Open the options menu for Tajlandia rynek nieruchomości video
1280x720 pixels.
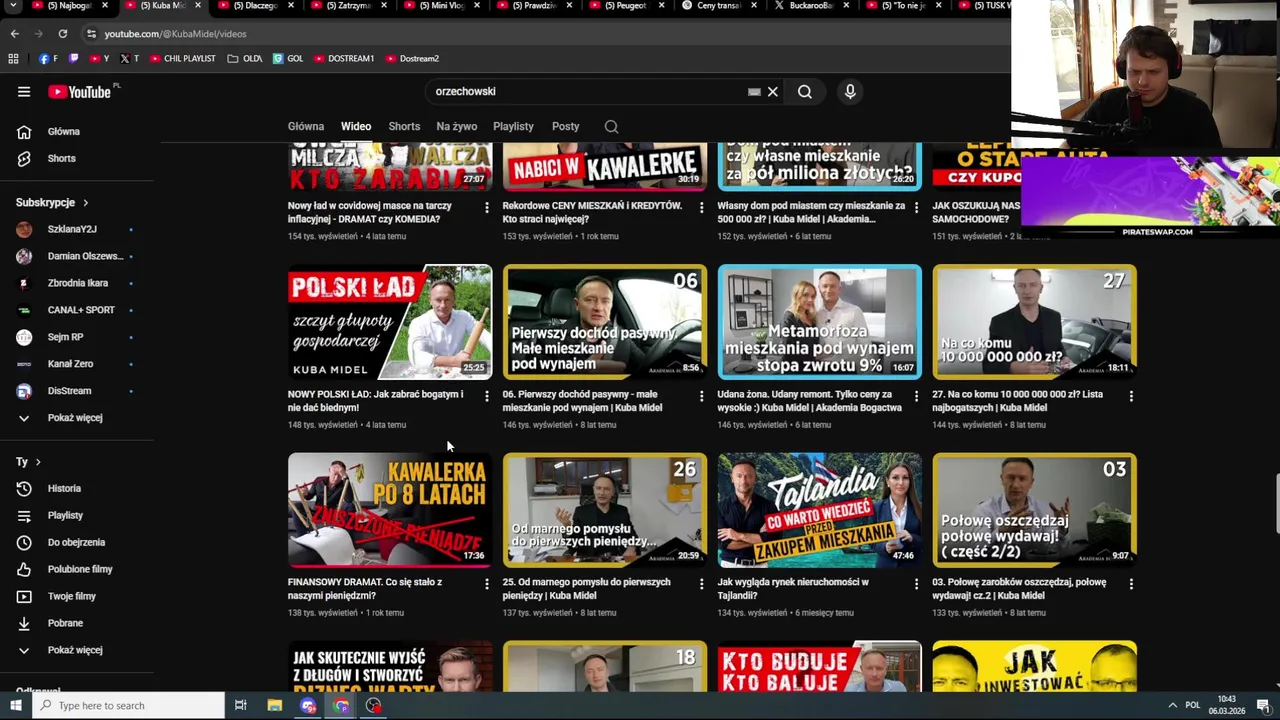916,584
